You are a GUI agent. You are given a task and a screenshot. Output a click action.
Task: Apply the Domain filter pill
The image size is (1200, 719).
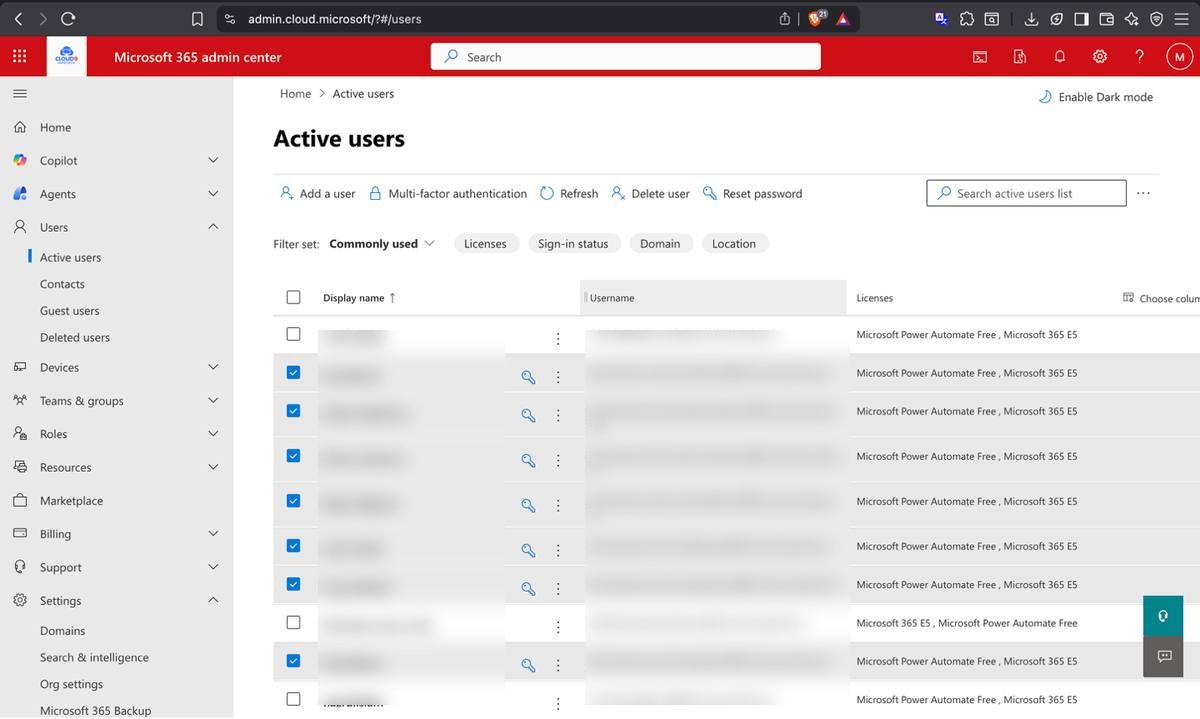pyautogui.click(x=660, y=243)
